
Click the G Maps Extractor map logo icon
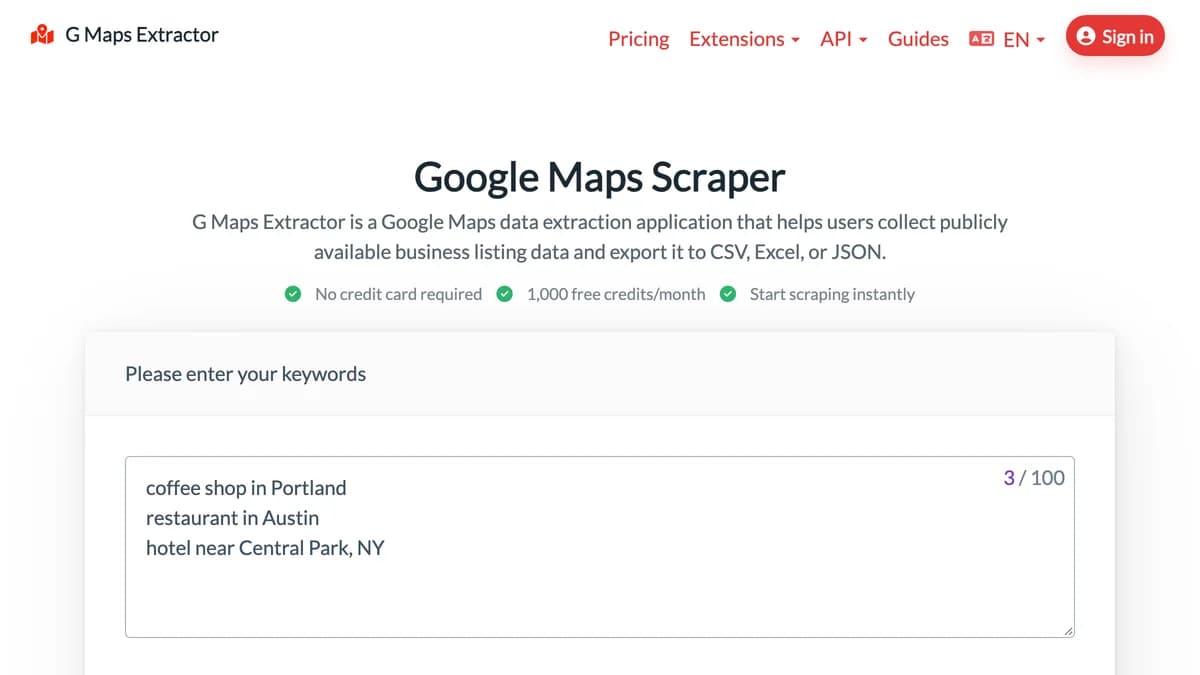pyautogui.click(x=42, y=36)
